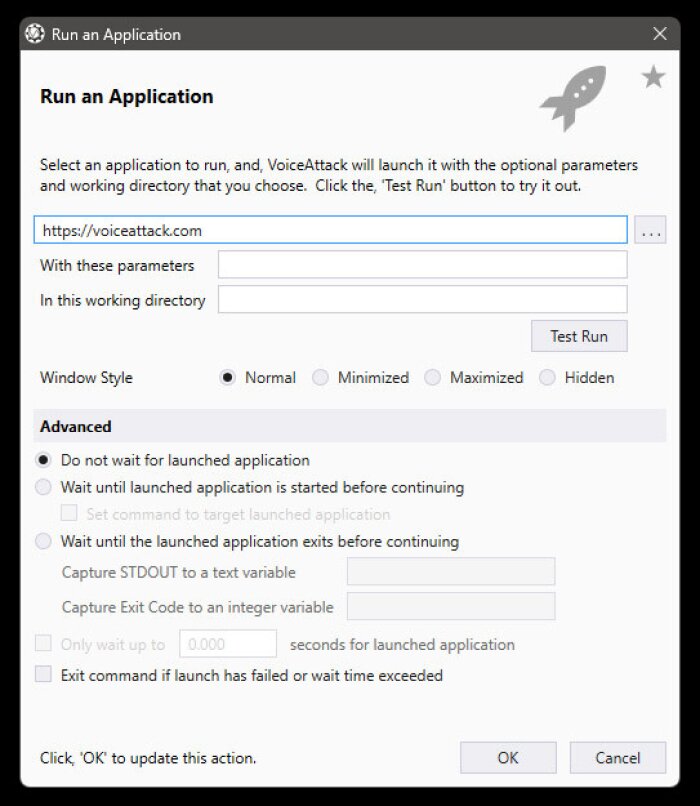Screen dimensions: 700x806
Task: Click 'seconds for launched application' text
Action: [402, 645]
